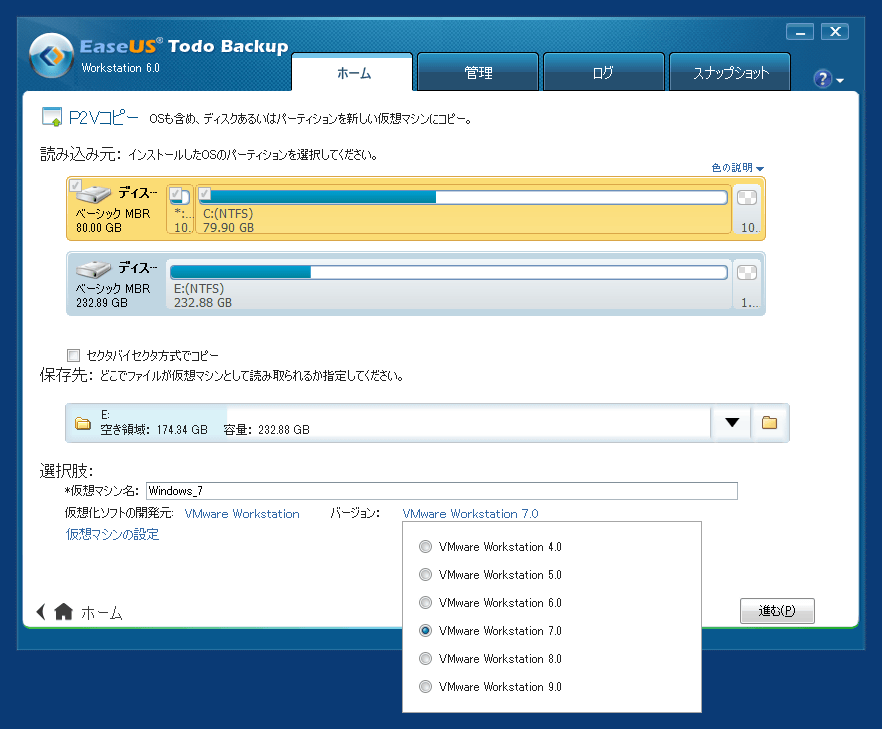This screenshot has height=729, width=882.
Task: Switch to the ログ tab
Action: [604, 72]
